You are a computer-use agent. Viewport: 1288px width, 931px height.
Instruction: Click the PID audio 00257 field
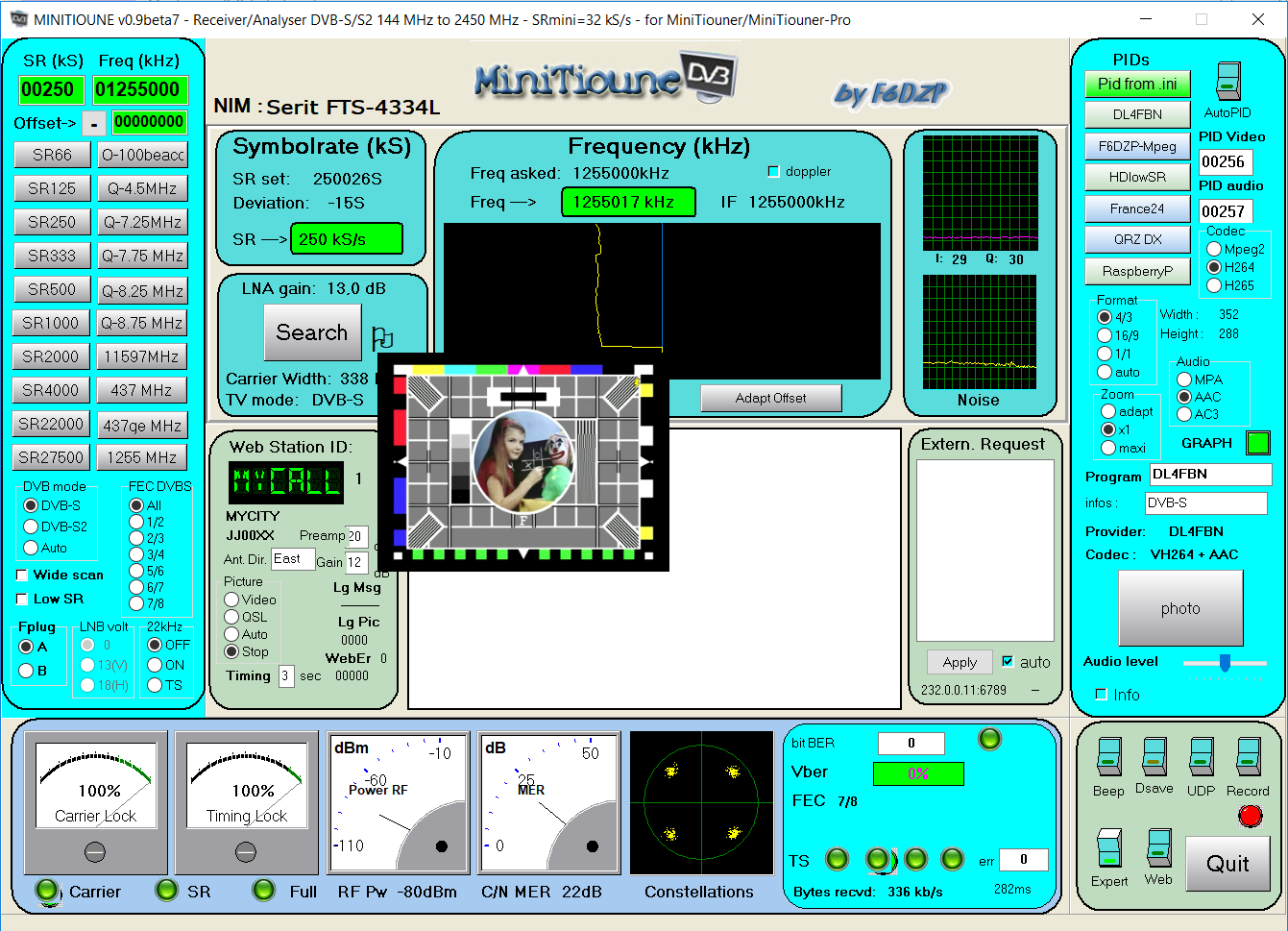point(1226,211)
